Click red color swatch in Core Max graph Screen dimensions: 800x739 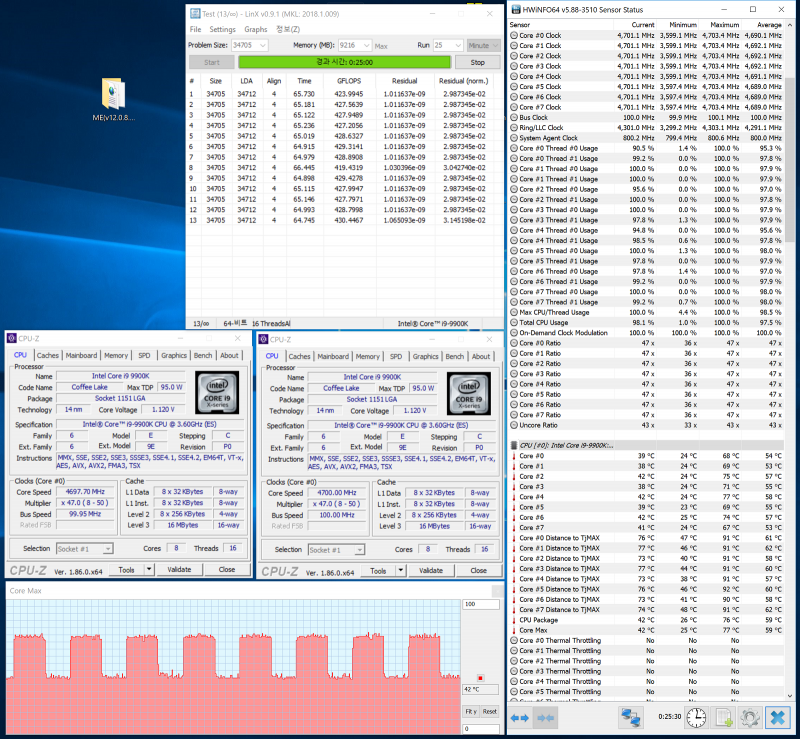tap(480, 678)
